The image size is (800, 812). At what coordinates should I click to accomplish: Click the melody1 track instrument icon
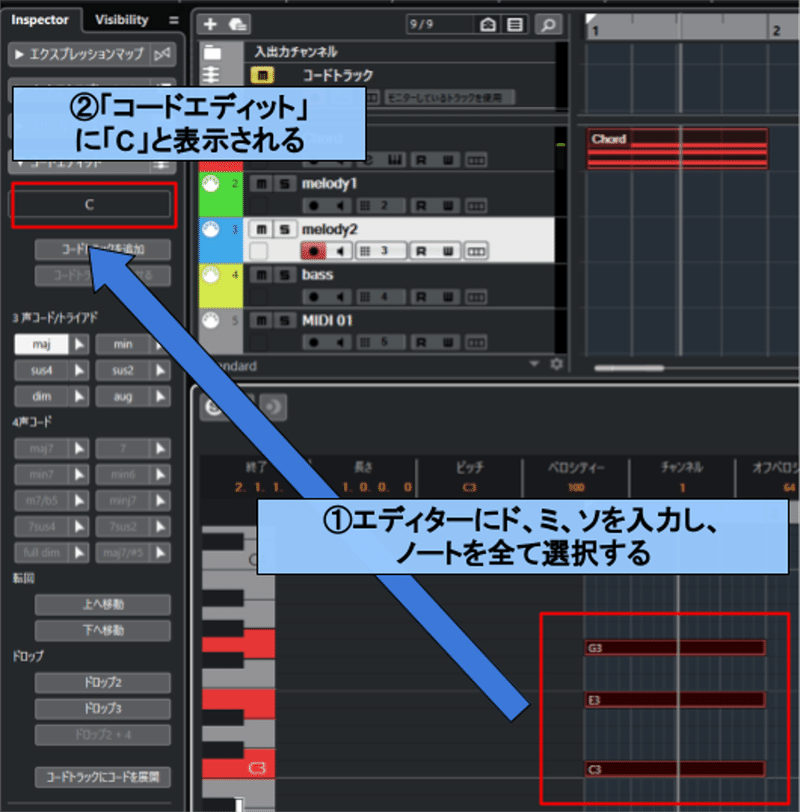coord(211,183)
